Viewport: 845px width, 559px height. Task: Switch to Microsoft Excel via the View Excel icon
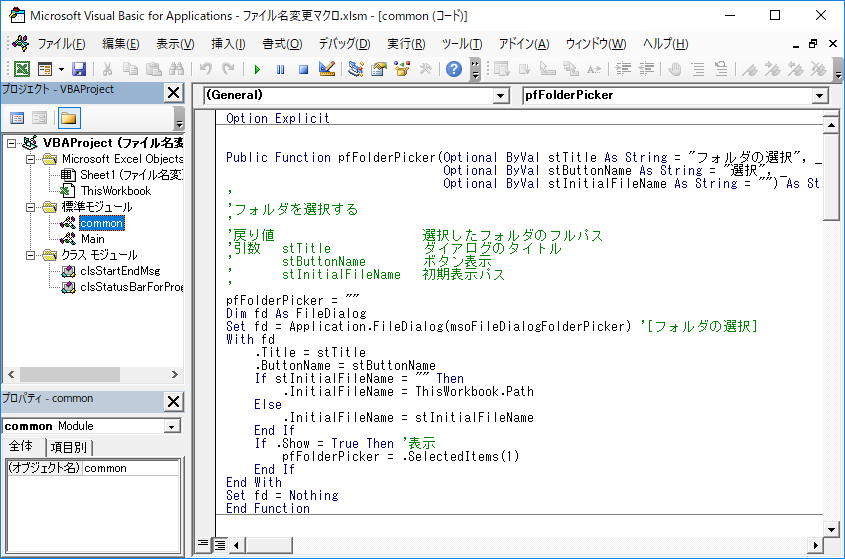point(22,69)
